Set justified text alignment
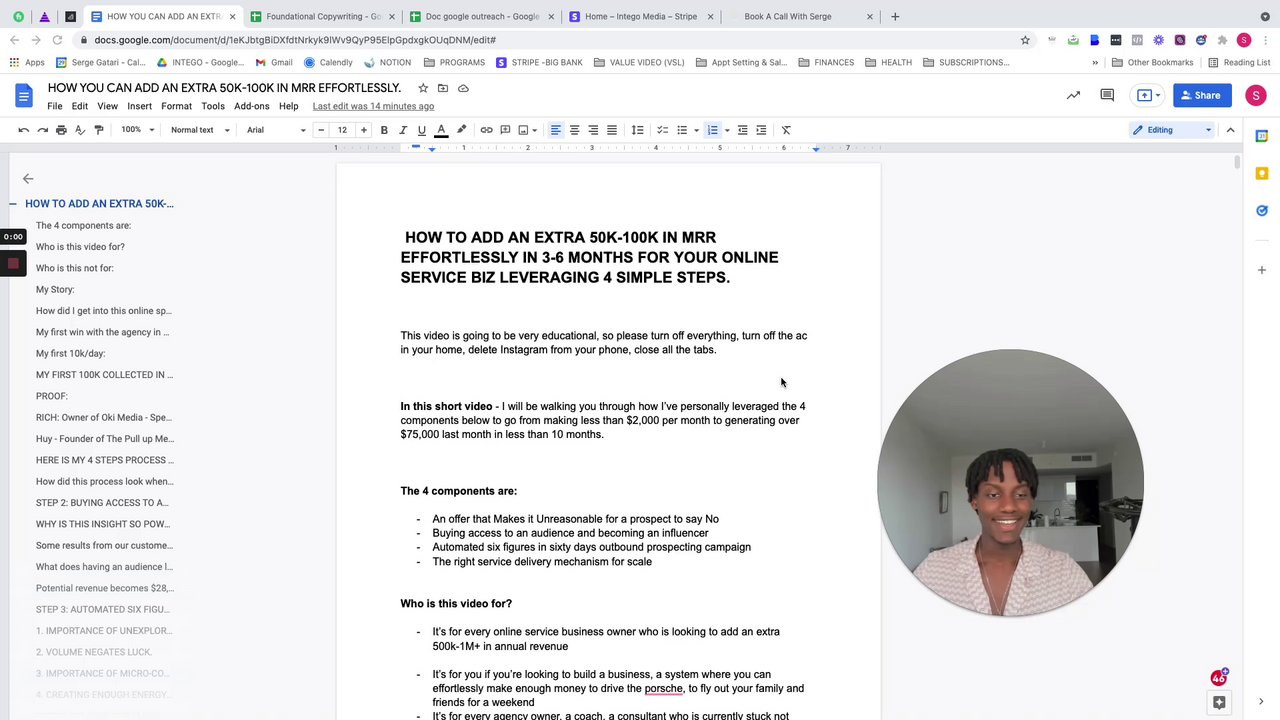 (x=612, y=130)
